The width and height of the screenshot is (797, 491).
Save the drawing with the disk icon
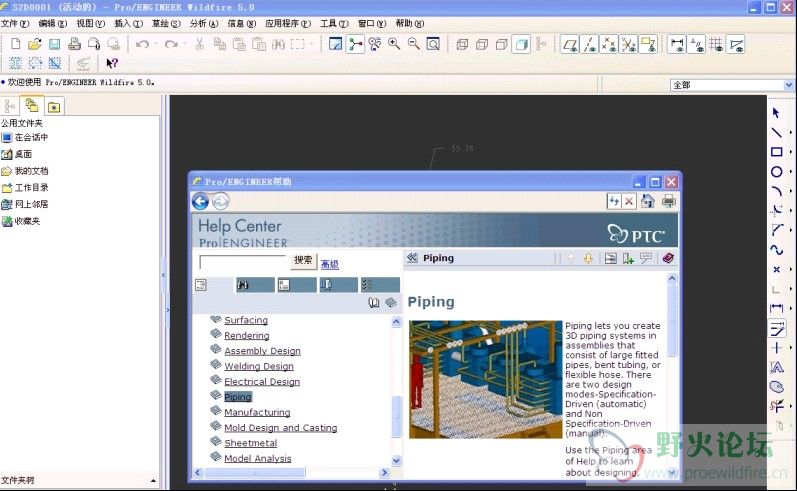point(54,44)
